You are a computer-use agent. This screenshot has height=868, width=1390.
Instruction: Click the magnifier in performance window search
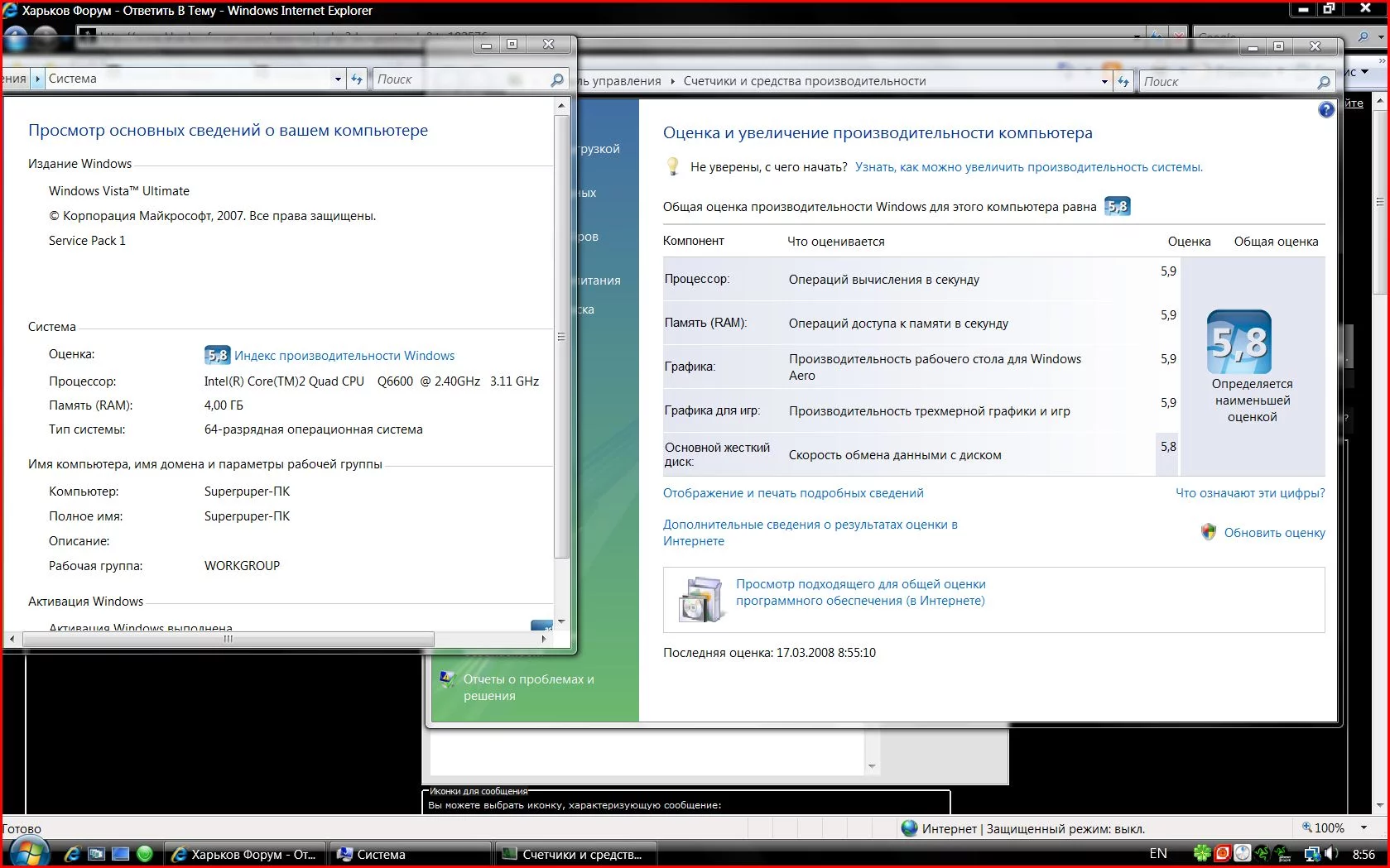(x=1324, y=82)
